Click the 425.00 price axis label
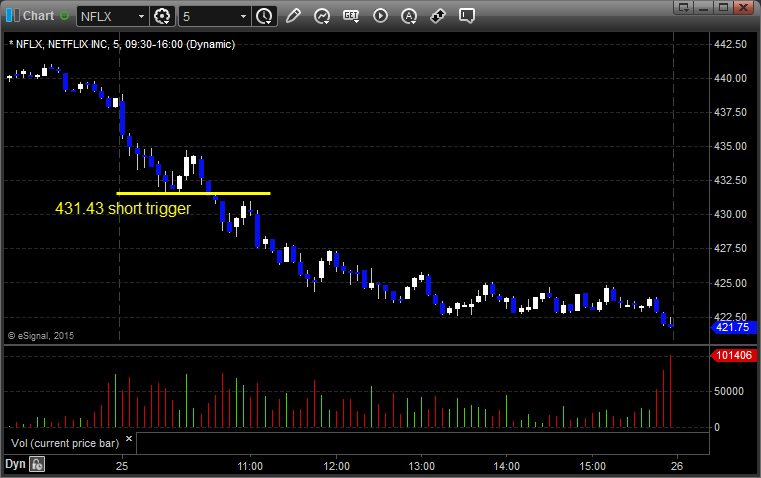This screenshot has width=761, height=478. (730, 283)
